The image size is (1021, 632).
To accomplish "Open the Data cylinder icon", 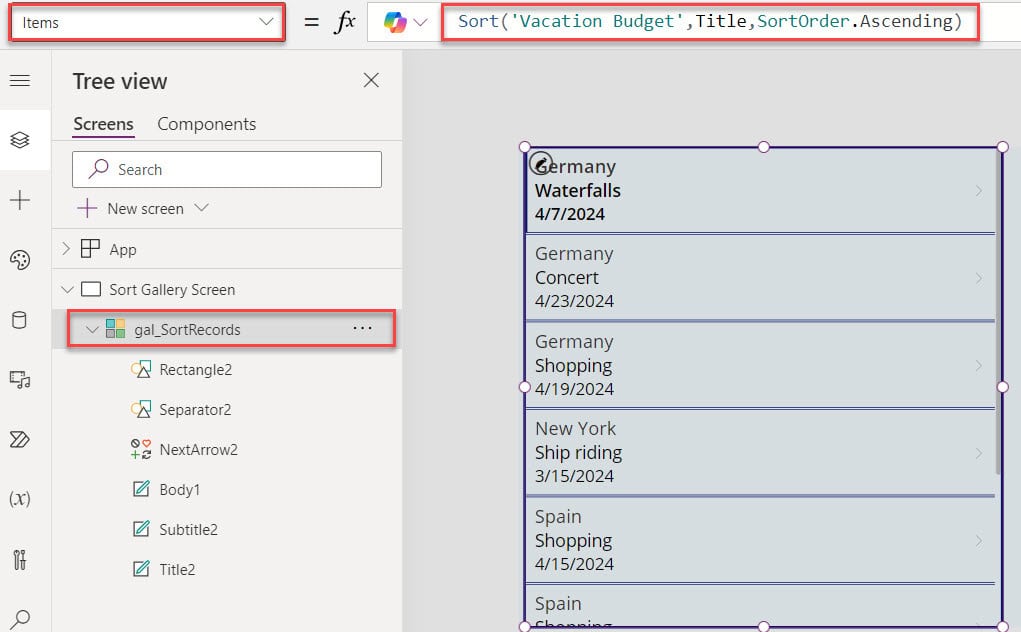I will [20, 320].
